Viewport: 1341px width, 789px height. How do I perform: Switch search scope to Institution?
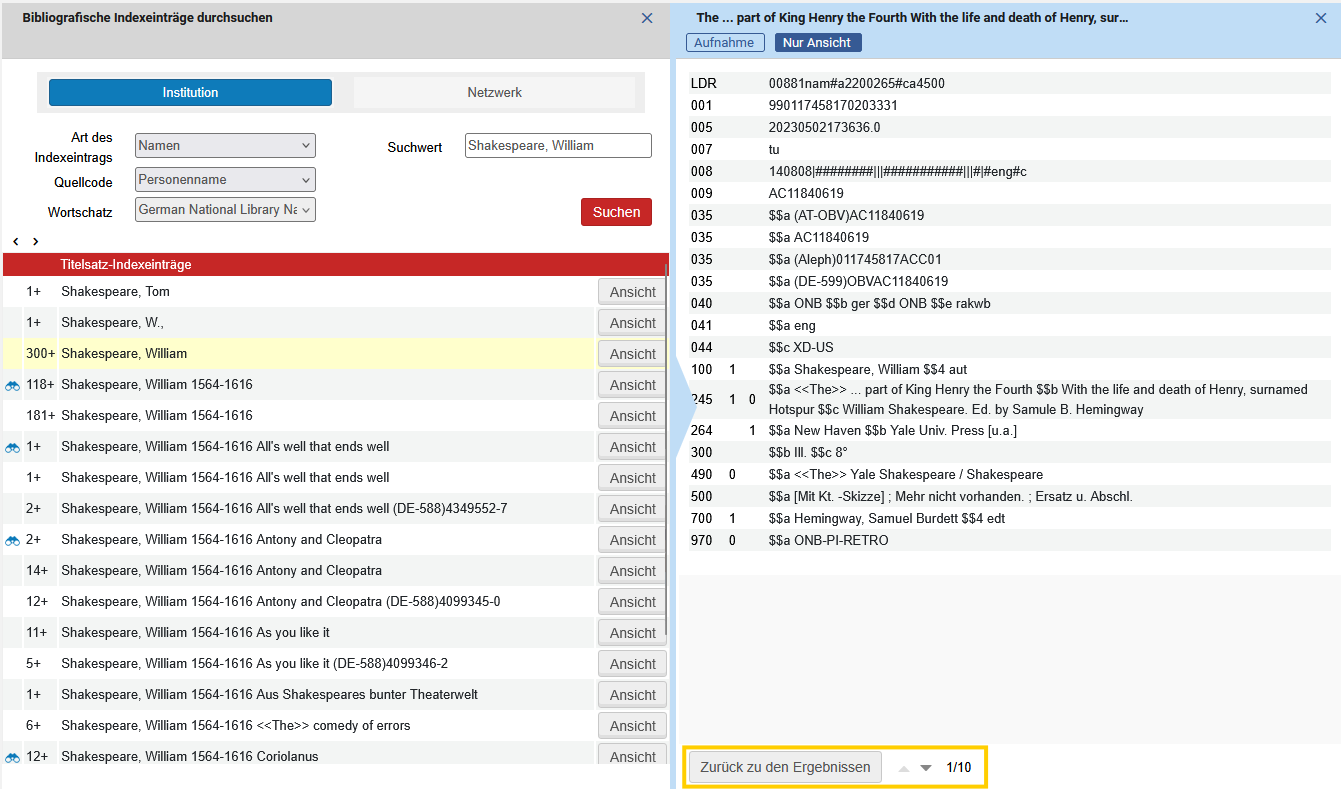pyautogui.click(x=190, y=92)
